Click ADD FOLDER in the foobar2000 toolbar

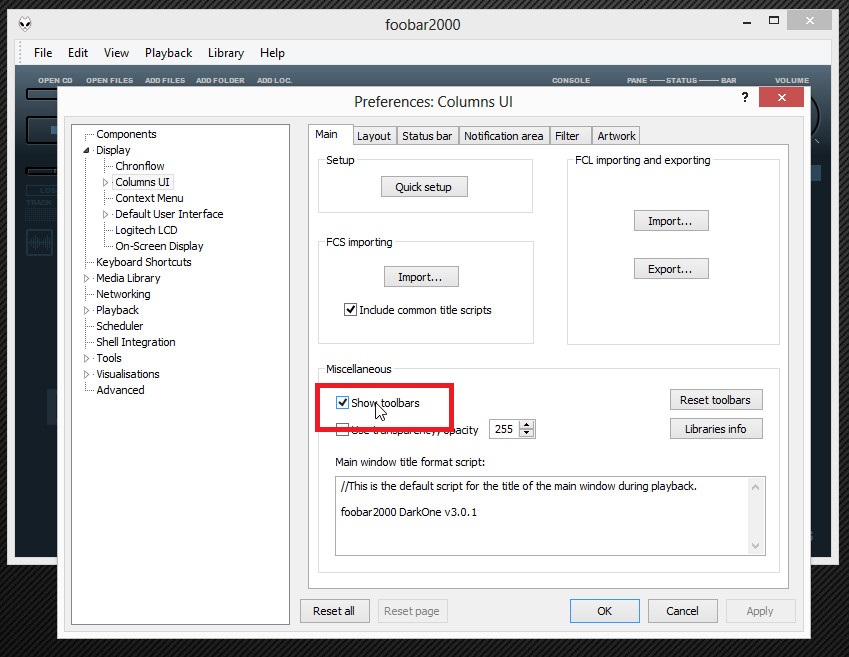220,80
